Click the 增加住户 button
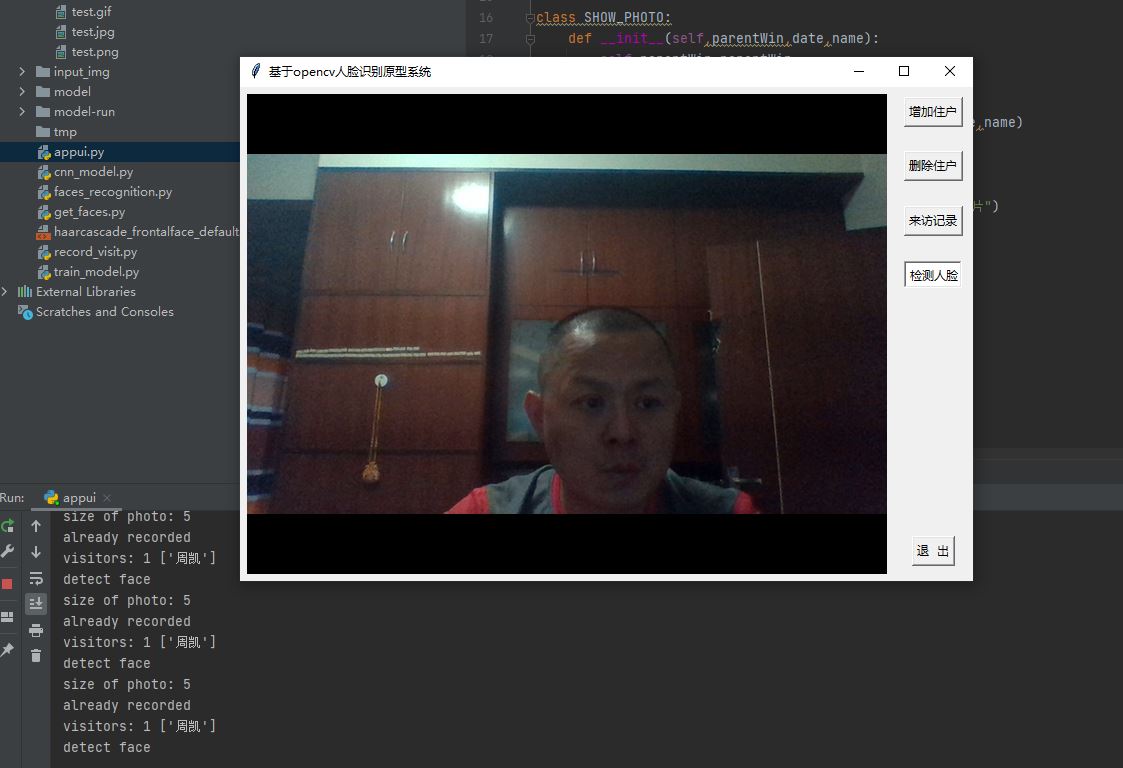The image size is (1123, 768). pyautogui.click(x=932, y=112)
